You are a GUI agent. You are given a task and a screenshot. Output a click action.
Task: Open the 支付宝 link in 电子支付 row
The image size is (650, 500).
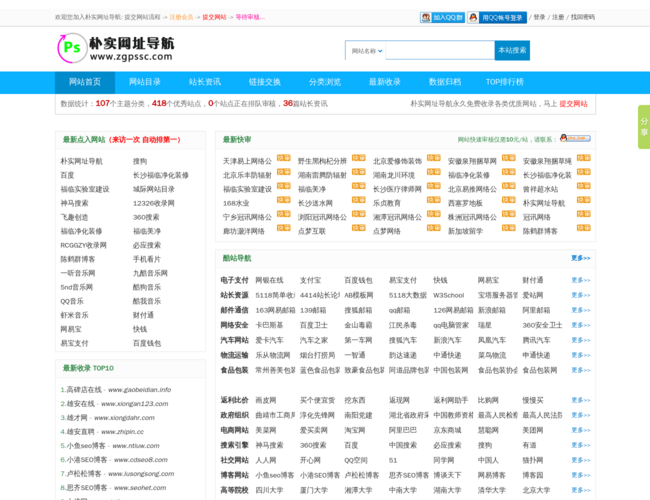pos(310,281)
